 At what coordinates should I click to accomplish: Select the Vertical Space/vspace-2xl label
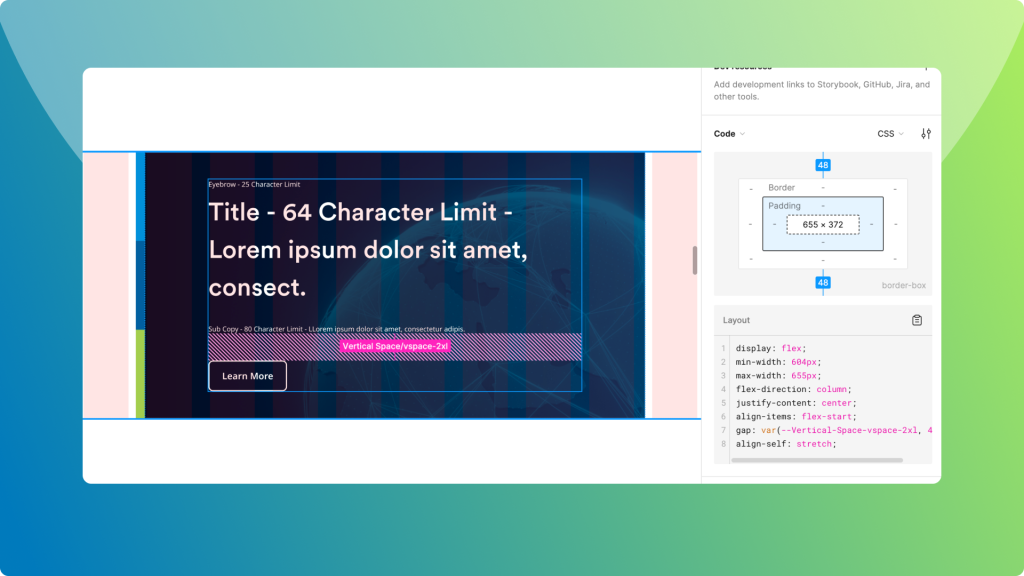[395, 346]
